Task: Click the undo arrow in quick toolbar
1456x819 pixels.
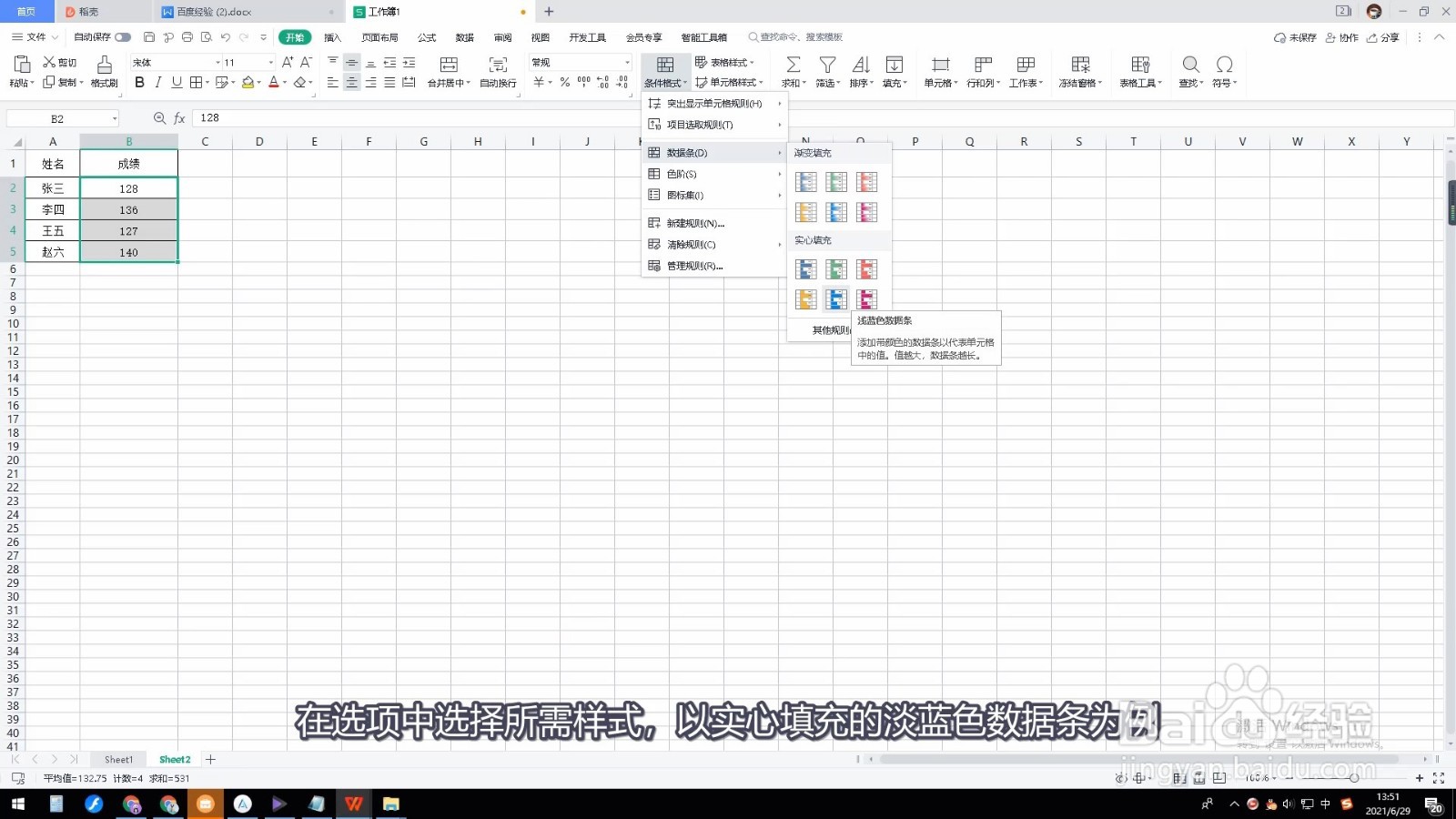Action: (225, 37)
